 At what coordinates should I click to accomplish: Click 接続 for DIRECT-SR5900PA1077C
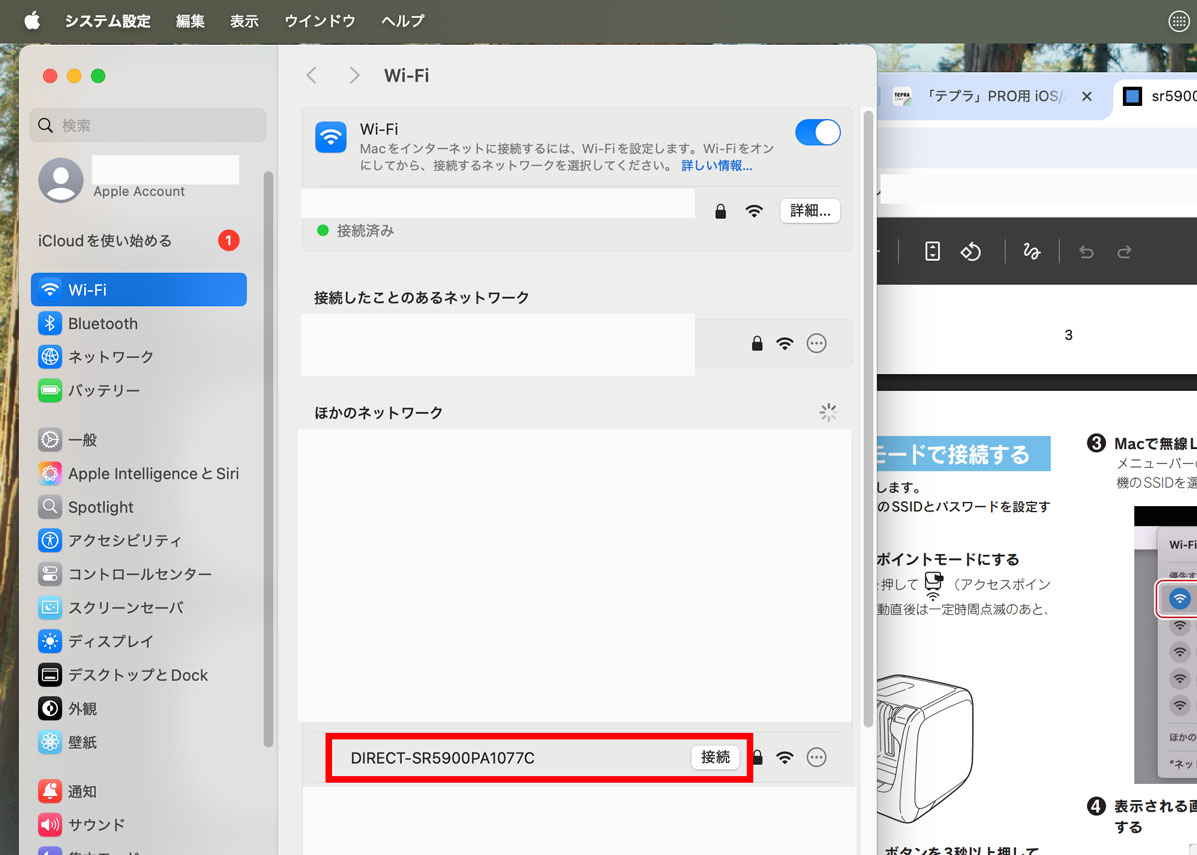click(x=715, y=757)
